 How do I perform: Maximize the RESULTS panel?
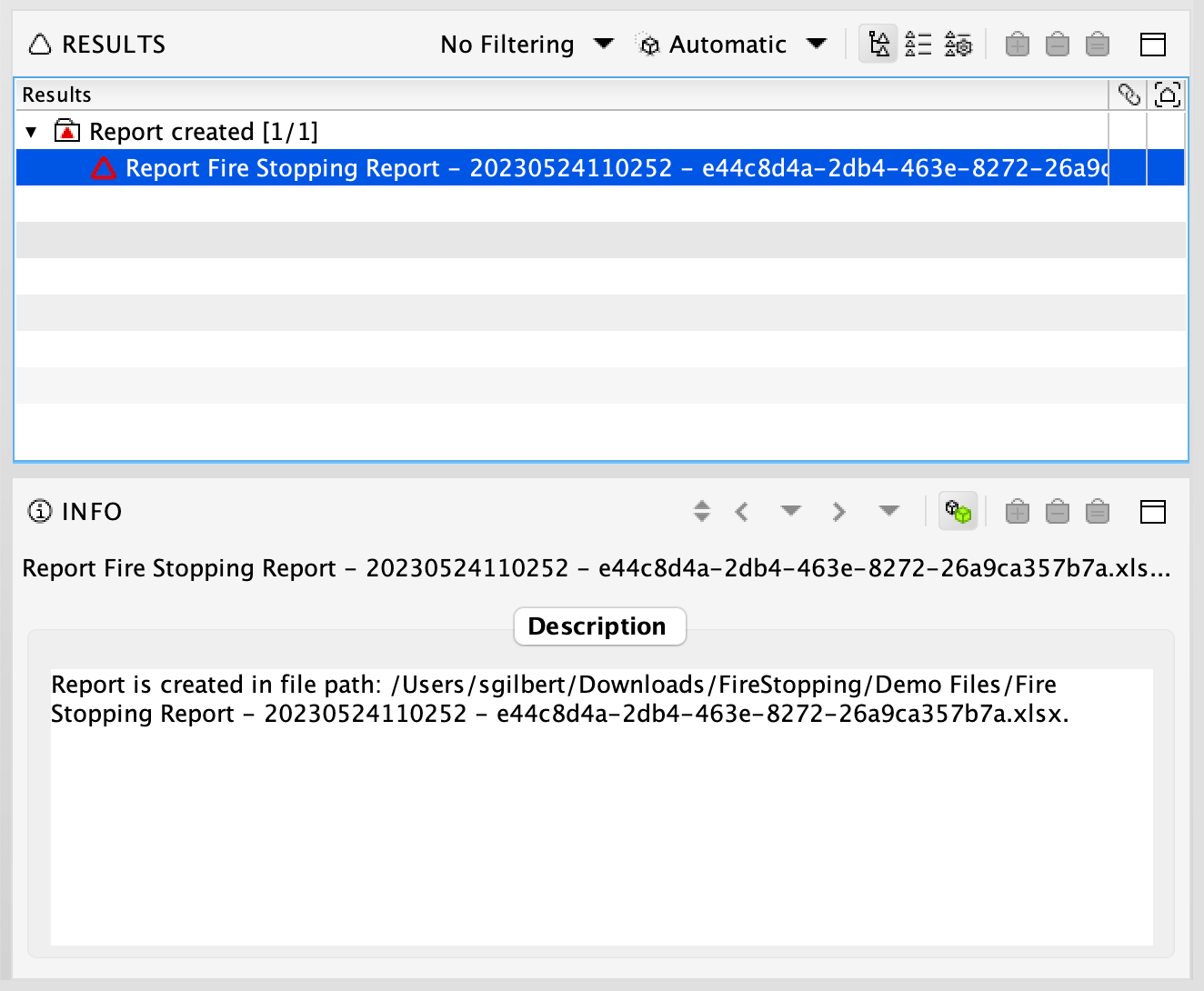point(1153,45)
